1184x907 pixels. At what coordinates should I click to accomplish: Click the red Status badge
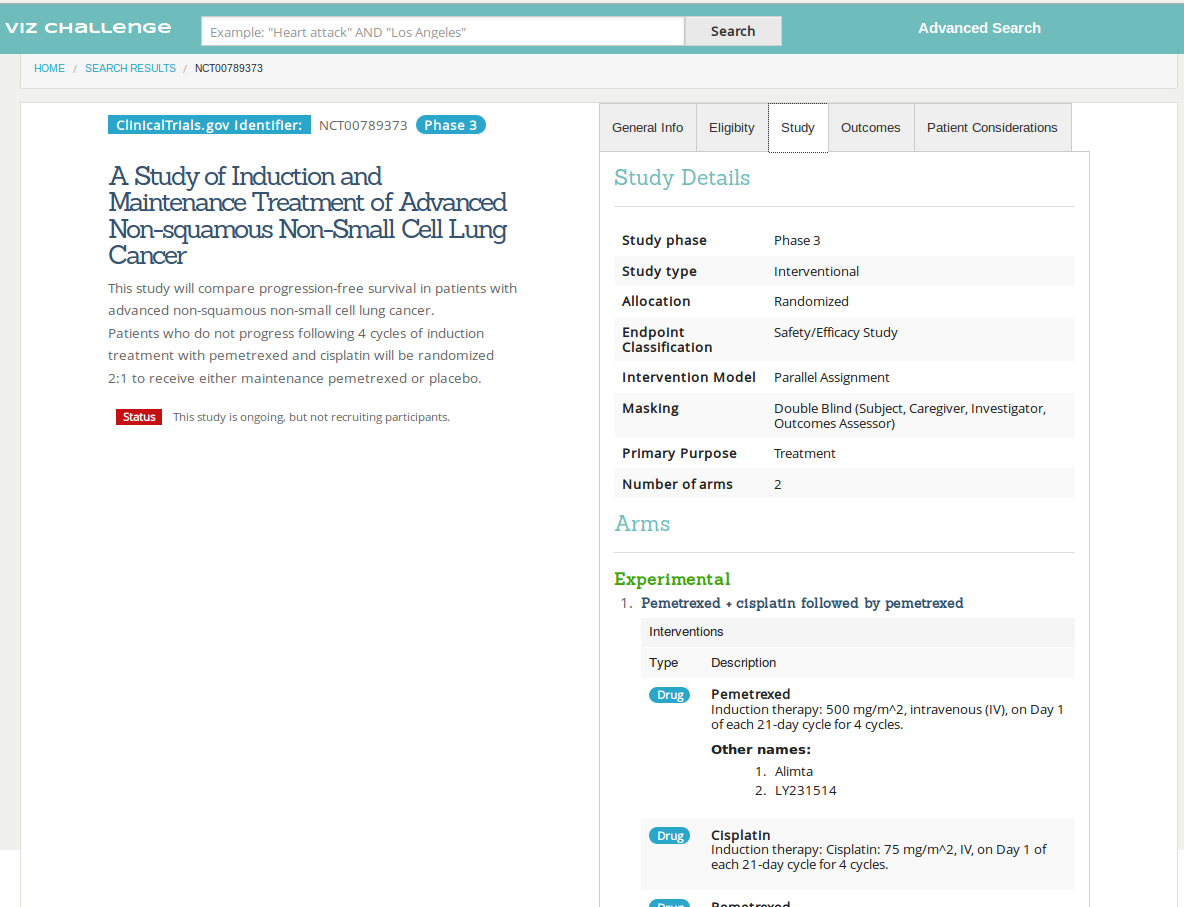coord(139,417)
